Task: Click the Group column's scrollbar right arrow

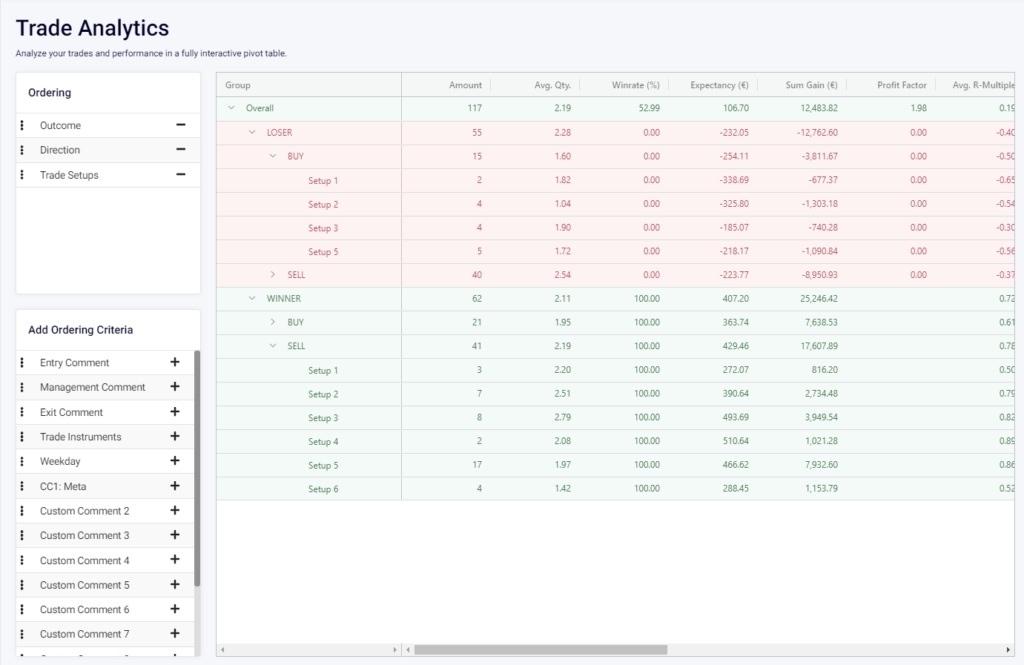Action: click(394, 649)
